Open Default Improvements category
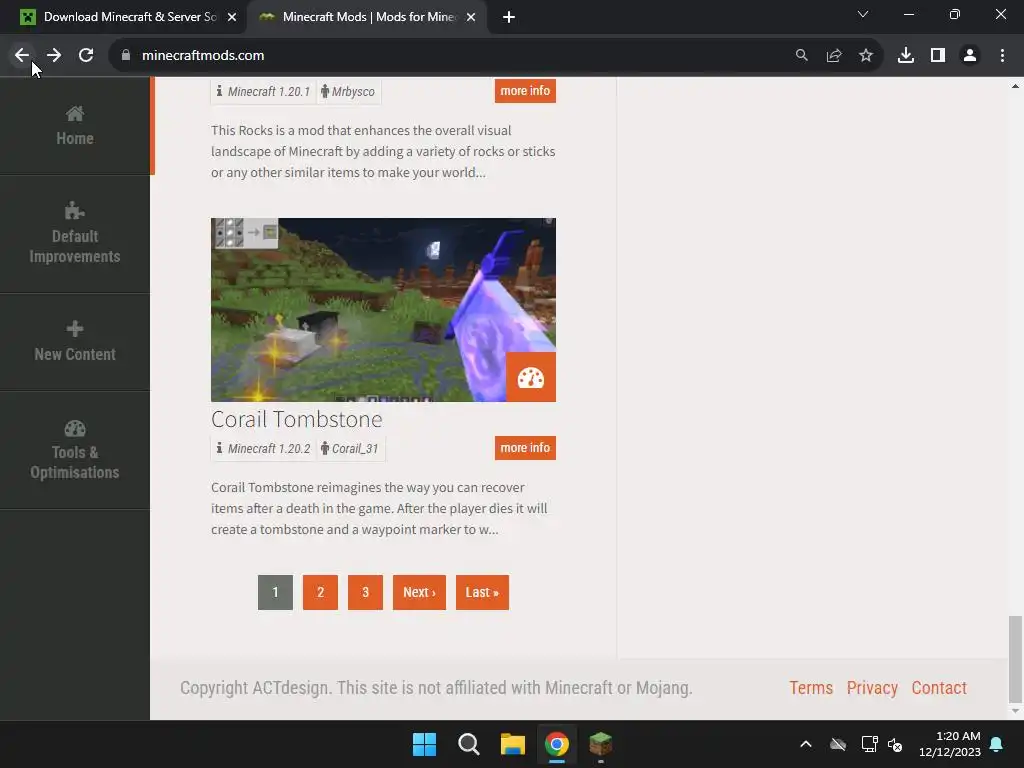Image resolution: width=1024 pixels, height=768 pixels. [74, 234]
